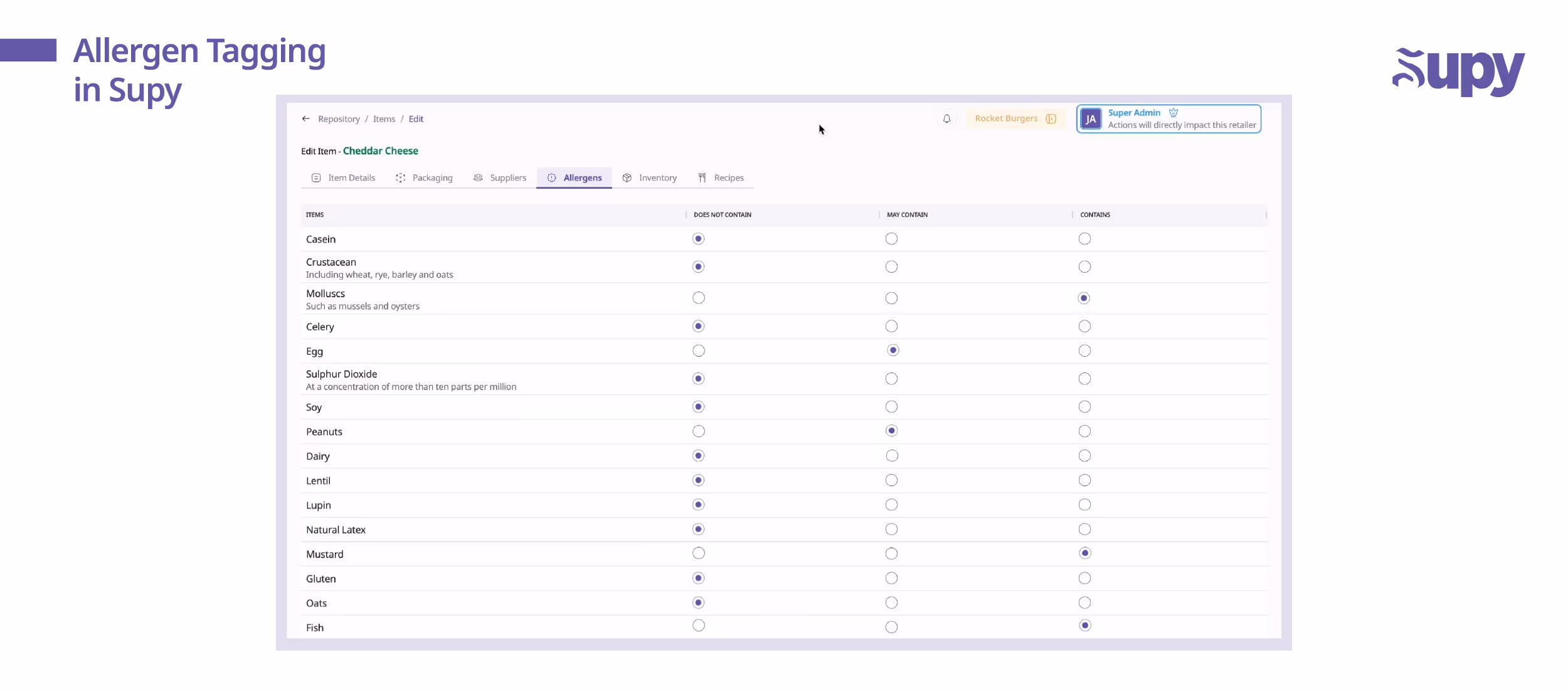Open the Items breadcrumb link
This screenshot has height=692, width=1568.
tap(384, 119)
